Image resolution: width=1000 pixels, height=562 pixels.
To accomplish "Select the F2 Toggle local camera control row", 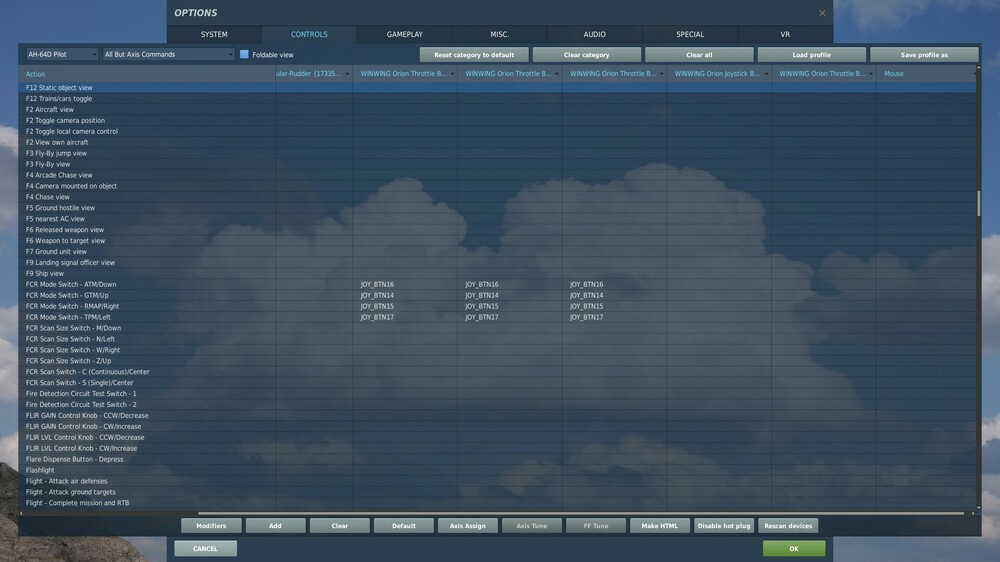I will [497, 131].
